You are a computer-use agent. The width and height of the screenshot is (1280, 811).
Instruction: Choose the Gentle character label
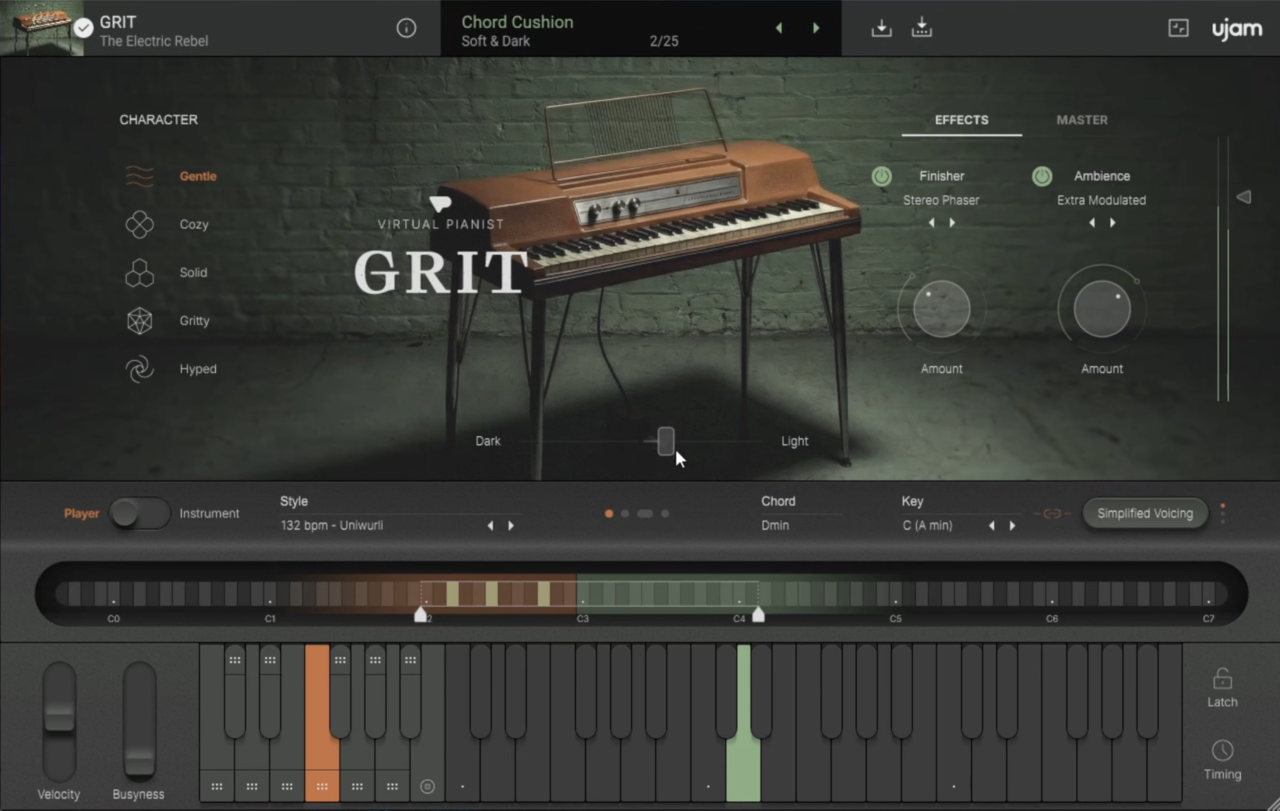(x=198, y=176)
